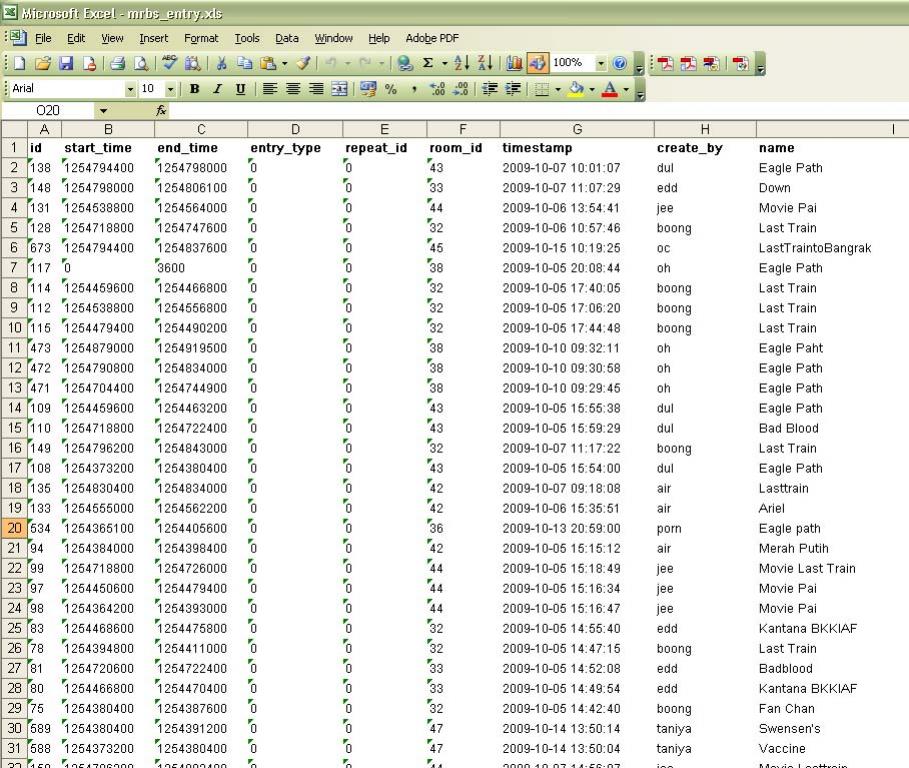
Task: Click the AutoSum sigma button
Action: point(428,63)
